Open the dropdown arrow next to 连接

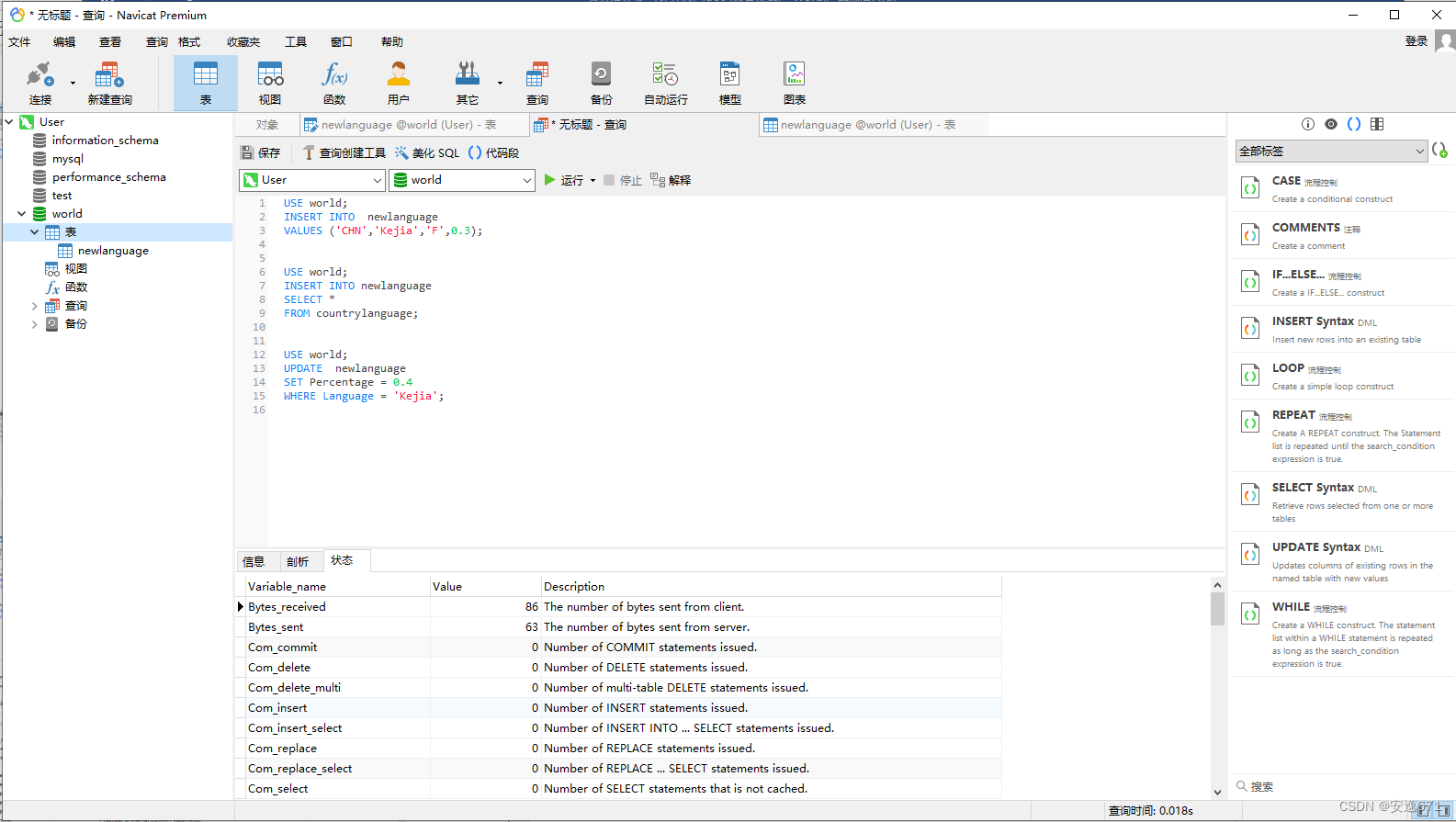coord(73,84)
